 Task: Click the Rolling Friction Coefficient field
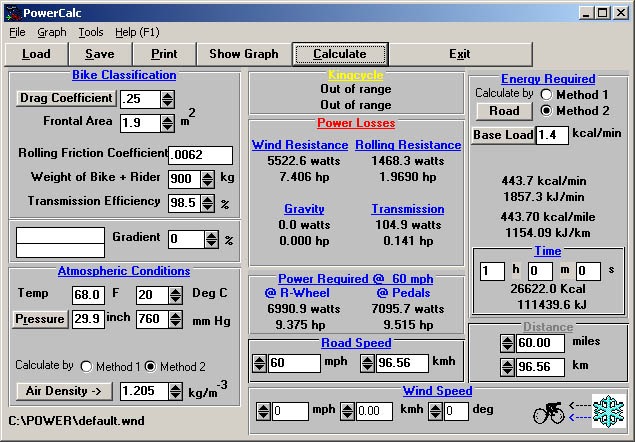click(201, 156)
